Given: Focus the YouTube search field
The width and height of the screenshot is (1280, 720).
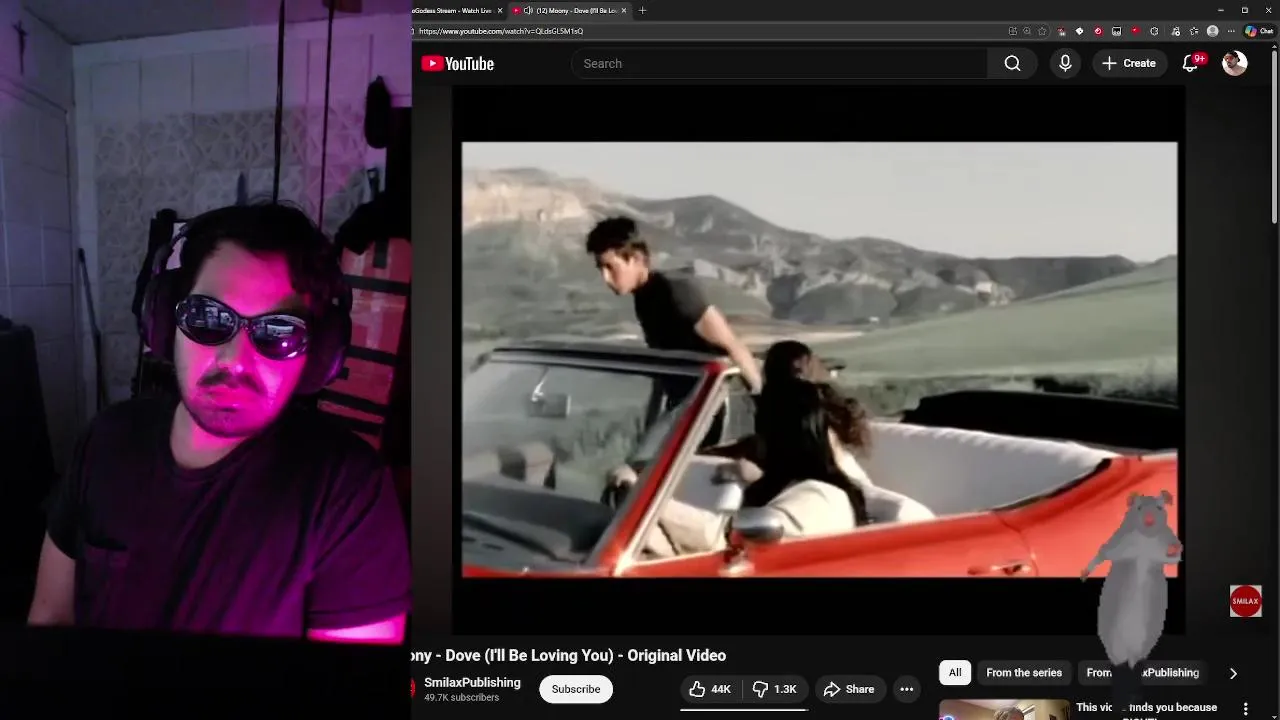Looking at the screenshot, I should point(779,63).
